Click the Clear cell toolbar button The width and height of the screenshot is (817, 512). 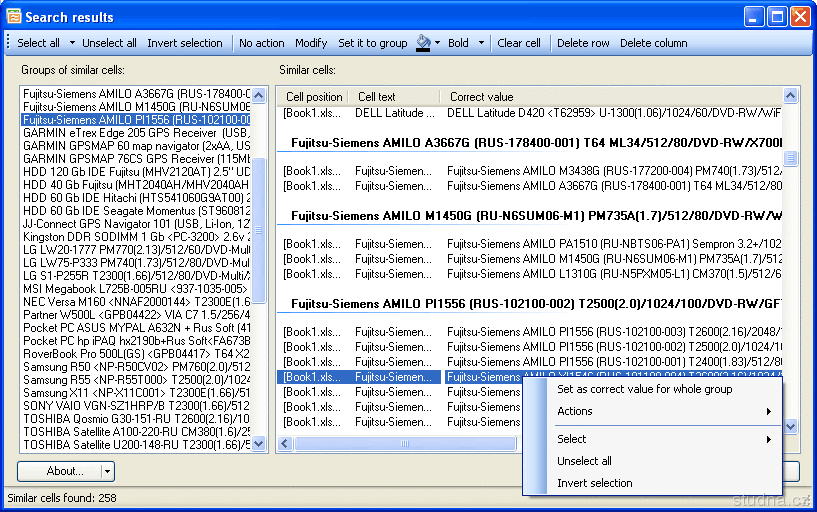tap(519, 43)
